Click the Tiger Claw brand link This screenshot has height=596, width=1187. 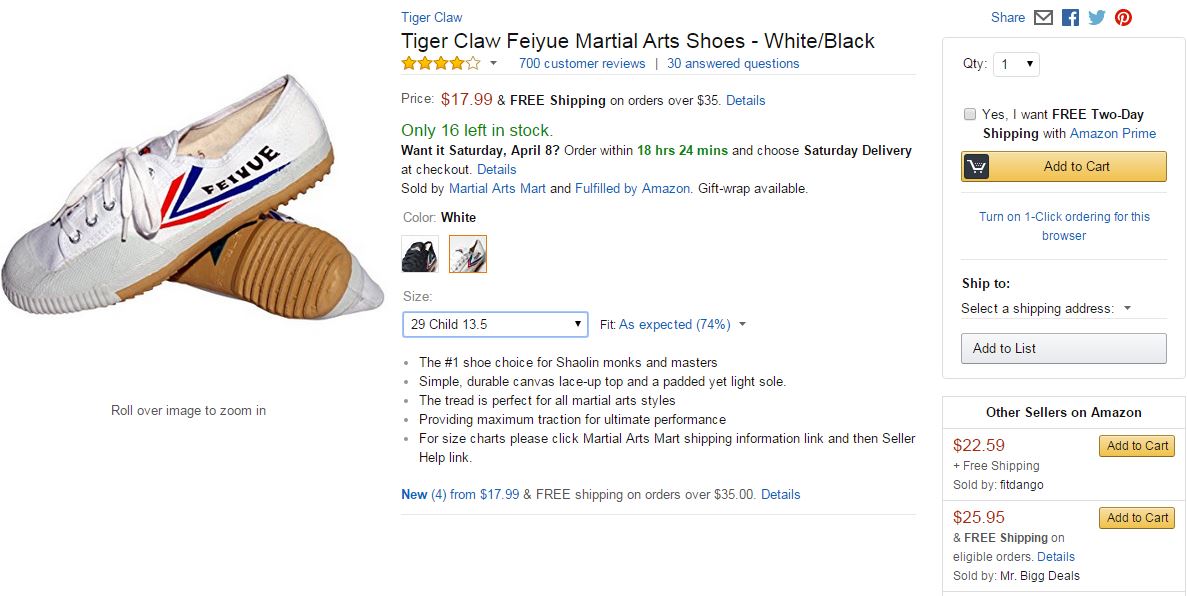(431, 17)
